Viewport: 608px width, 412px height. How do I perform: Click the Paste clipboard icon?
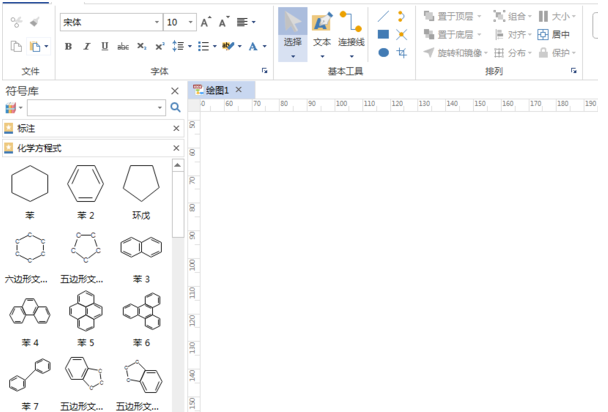35,47
